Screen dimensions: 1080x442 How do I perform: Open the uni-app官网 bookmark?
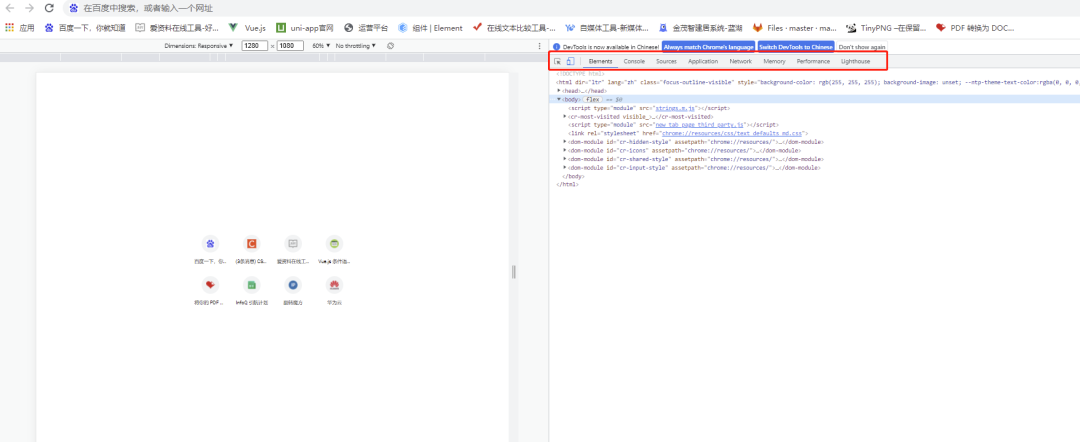[305, 28]
